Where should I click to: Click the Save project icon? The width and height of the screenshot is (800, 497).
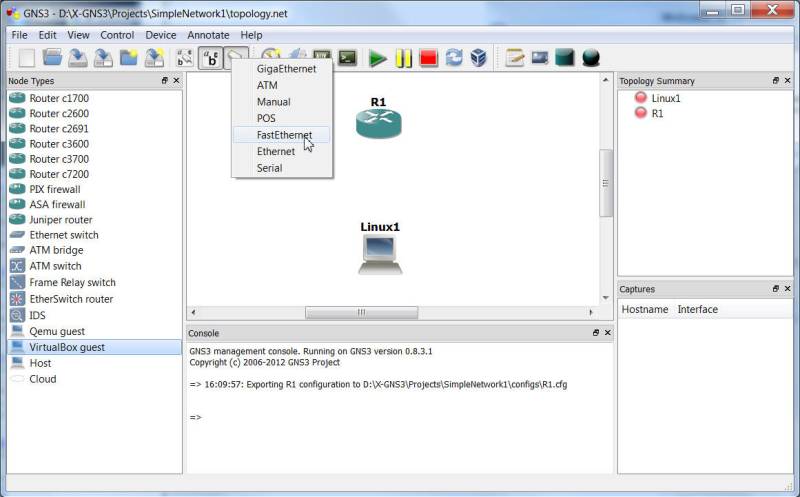[78, 58]
